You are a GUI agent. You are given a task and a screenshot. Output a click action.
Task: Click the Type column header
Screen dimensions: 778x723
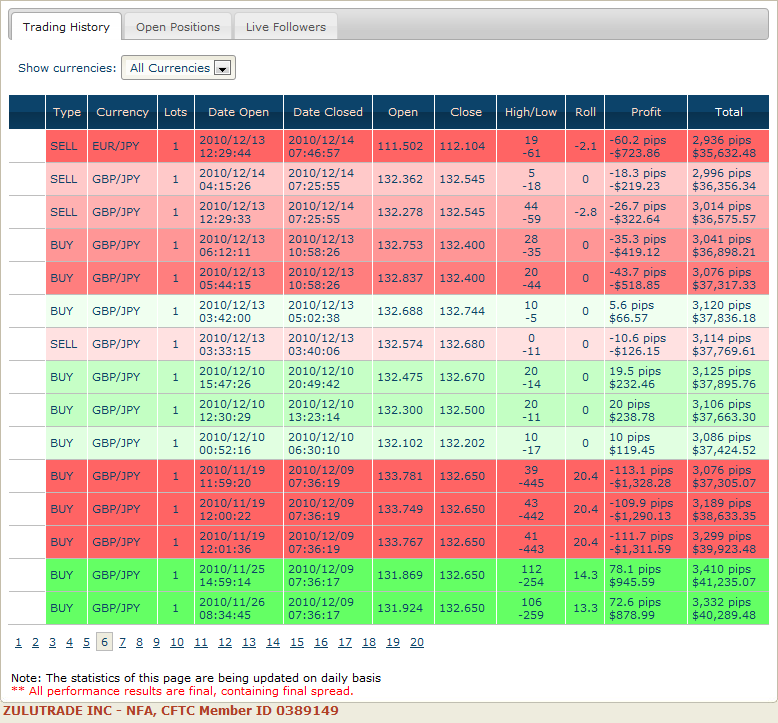(x=66, y=112)
